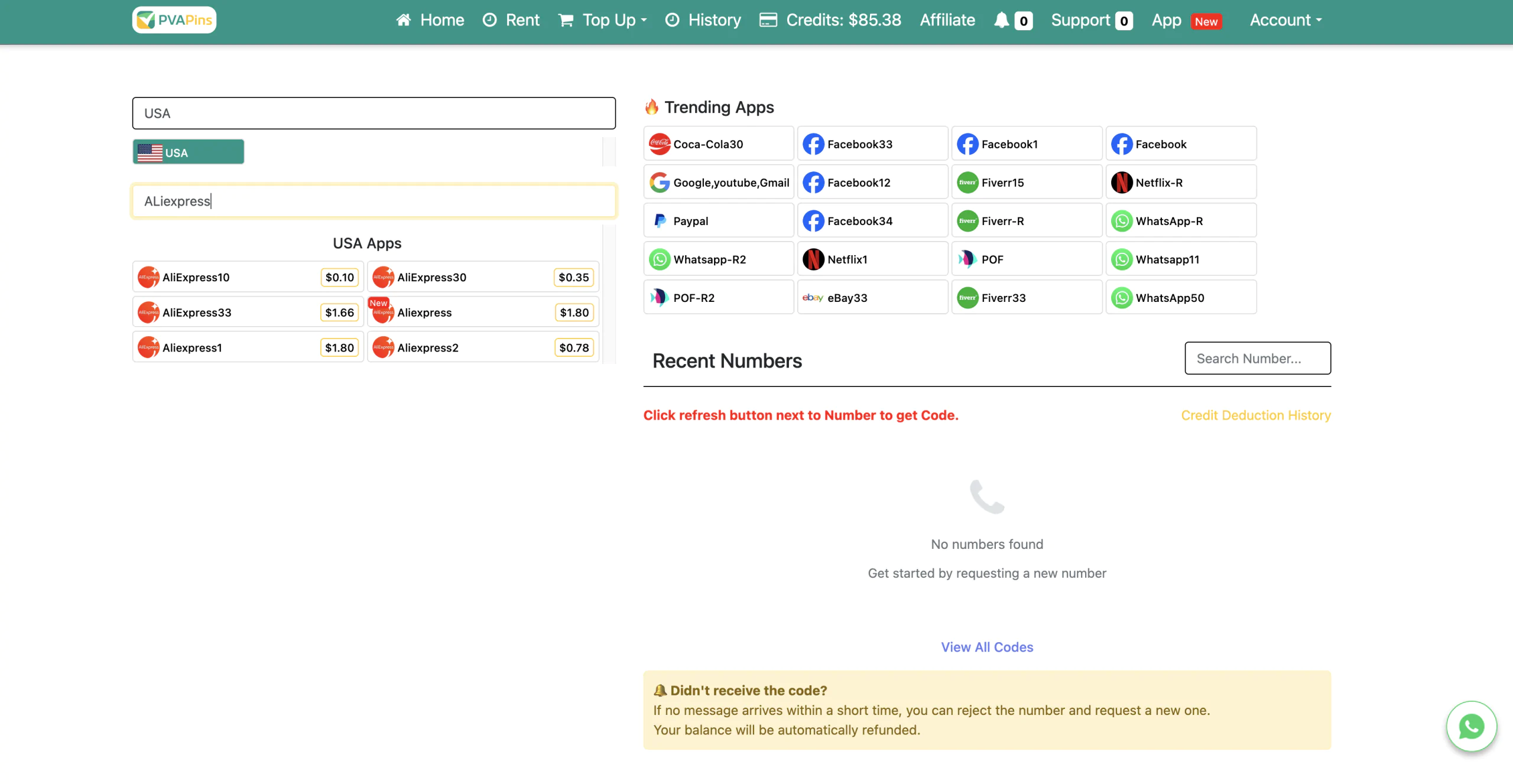The image size is (1513, 784).
Task: Click the app search field with ALiexpress
Action: click(x=374, y=201)
